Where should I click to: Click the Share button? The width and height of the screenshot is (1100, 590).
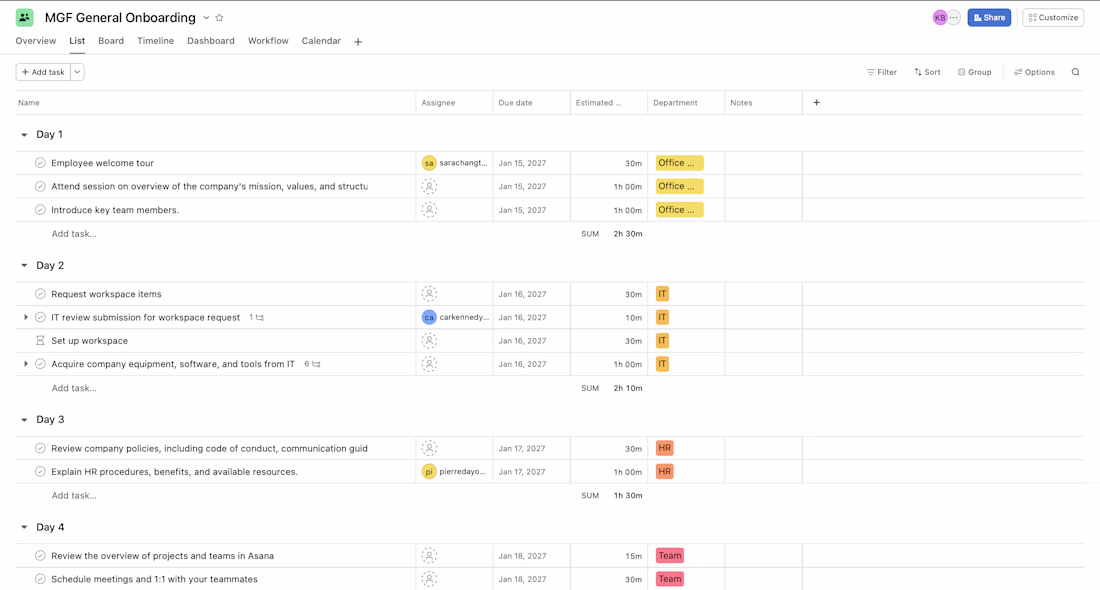coord(989,18)
